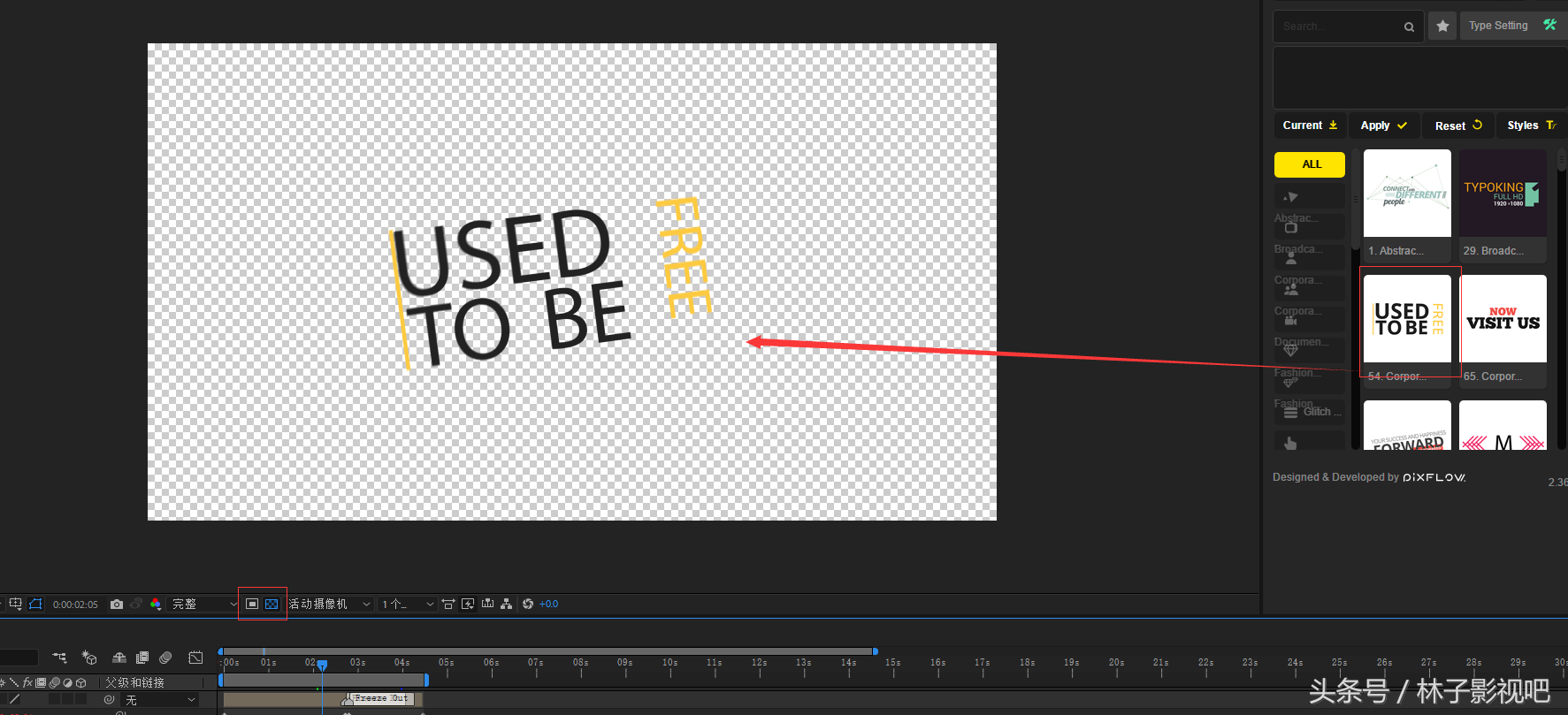1568x715 pixels.
Task: Open the show channel RGB color menu
Action: tap(156, 604)
